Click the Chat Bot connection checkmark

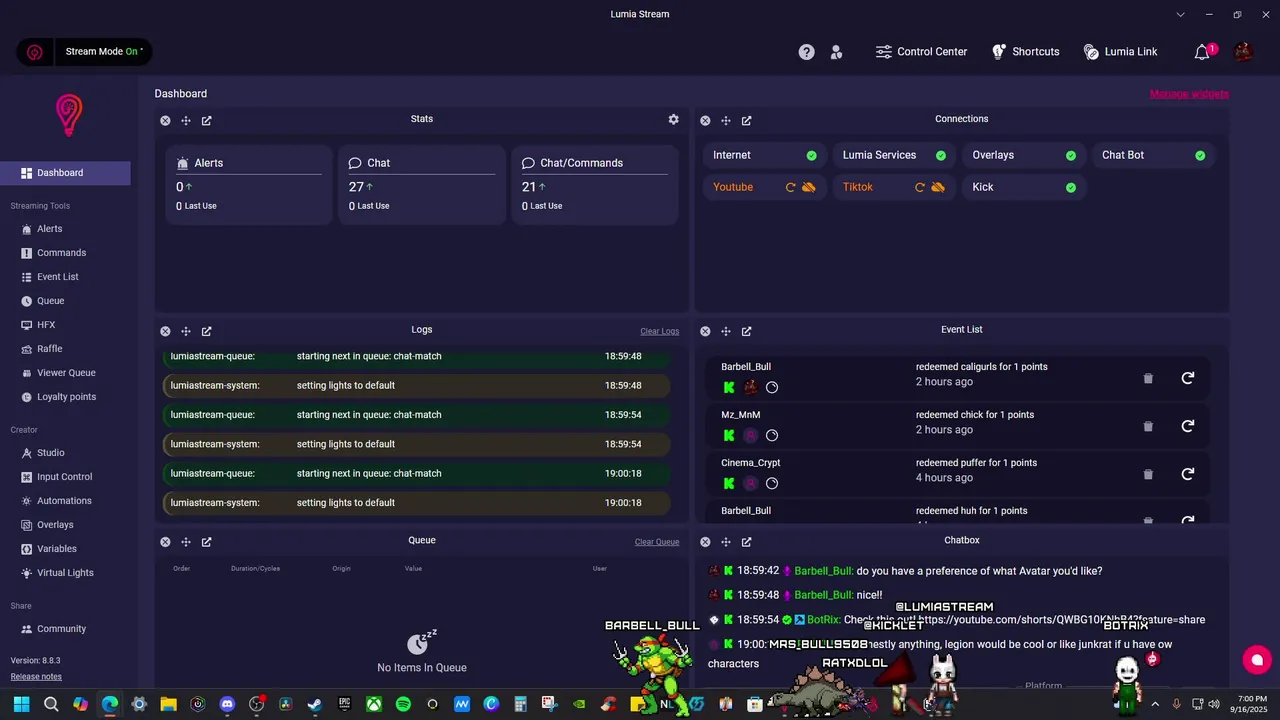[1200, 156]
